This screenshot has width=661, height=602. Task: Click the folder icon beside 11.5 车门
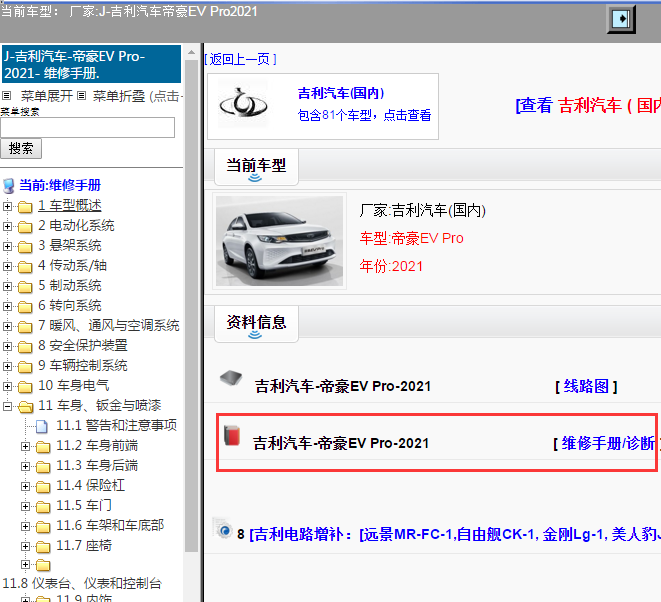click(x=43, y=506)
